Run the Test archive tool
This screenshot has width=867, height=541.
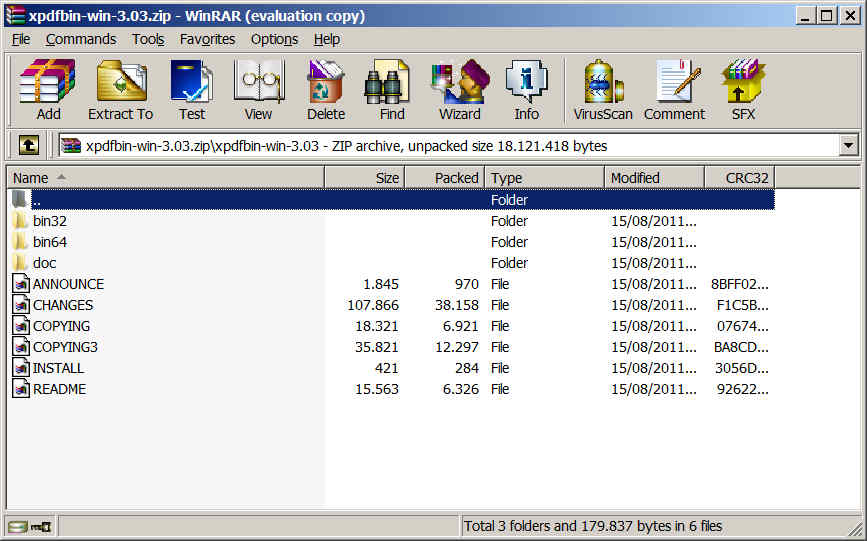192,91
